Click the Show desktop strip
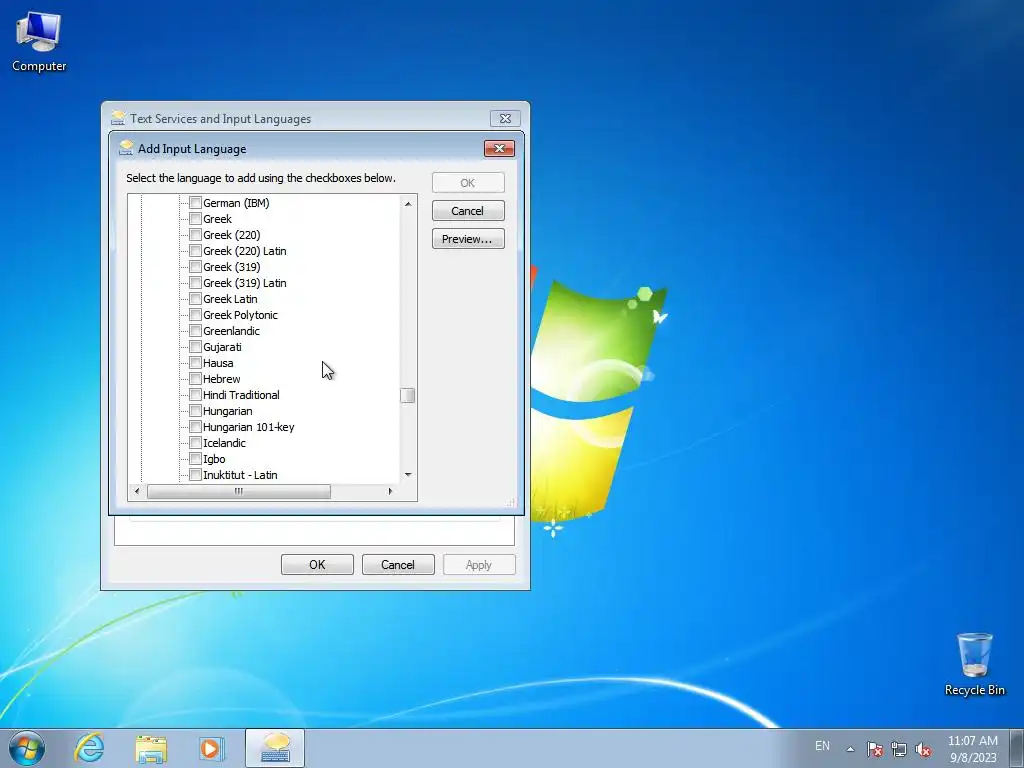1024x768 pixels. tap(1017, 748)
